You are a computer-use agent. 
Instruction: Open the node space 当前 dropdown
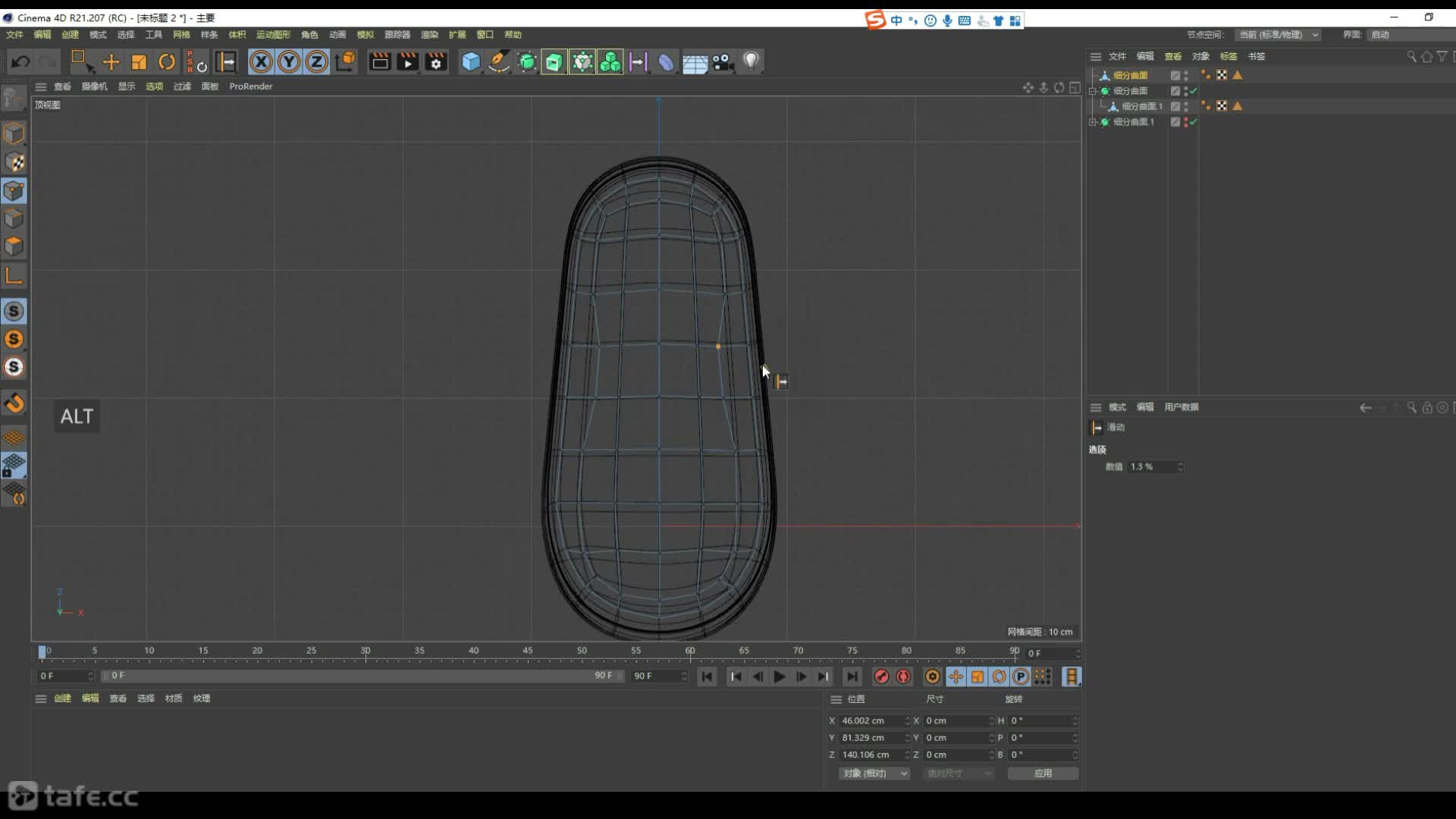tap(1277, 35)
